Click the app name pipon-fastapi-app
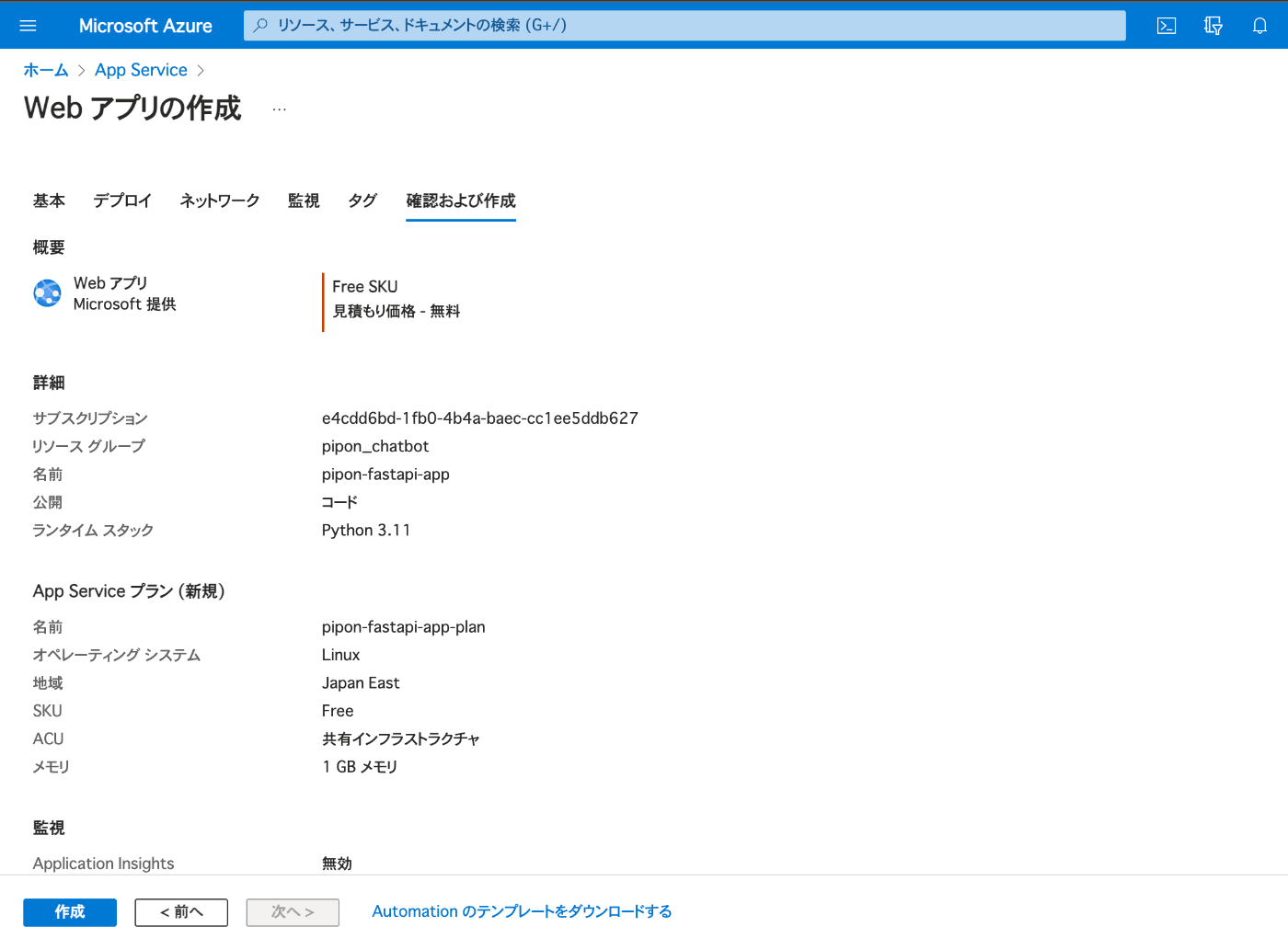The image size is (1288, 950). 385,475
